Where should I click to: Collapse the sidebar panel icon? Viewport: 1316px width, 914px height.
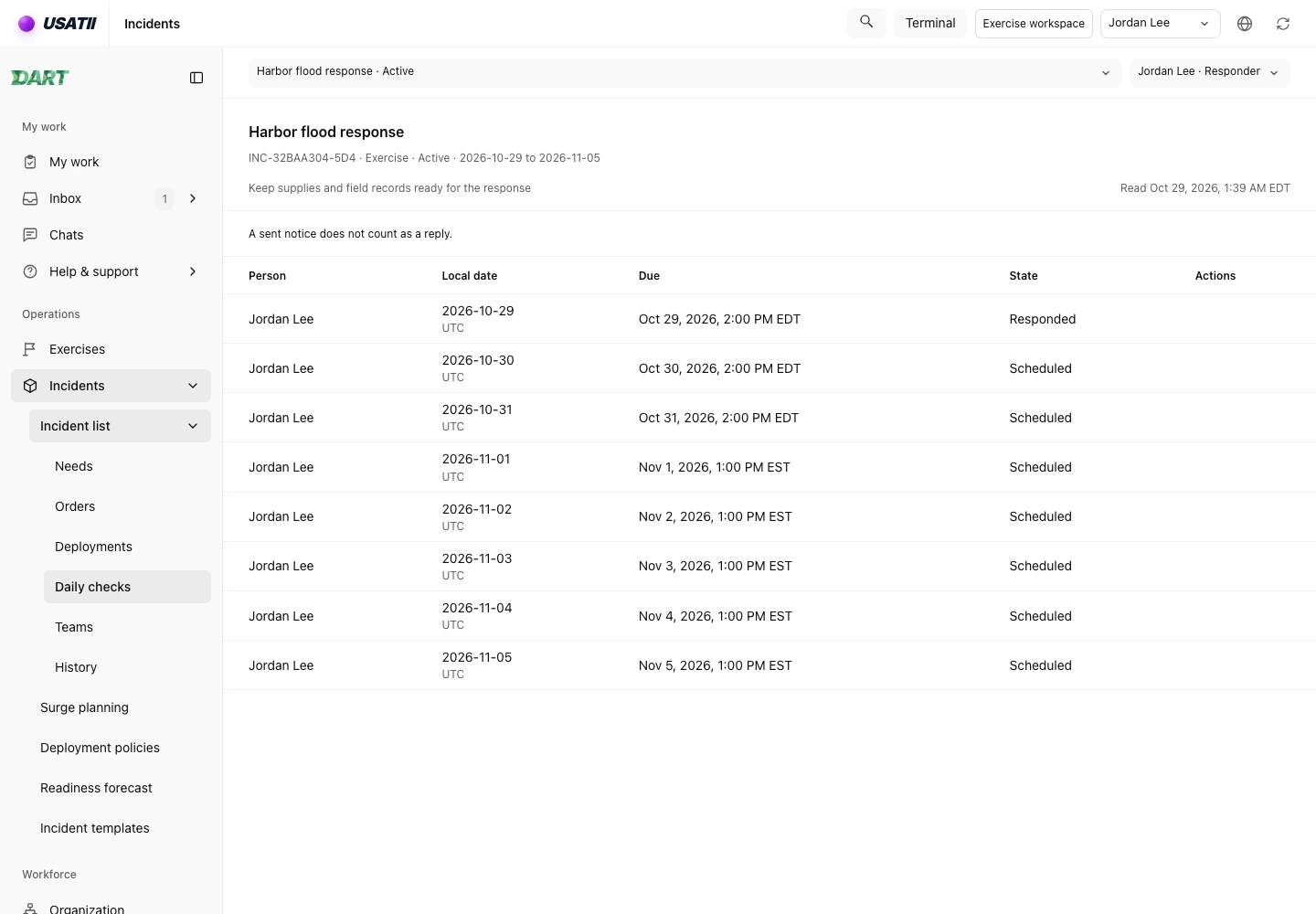click(x=196, y=78)
